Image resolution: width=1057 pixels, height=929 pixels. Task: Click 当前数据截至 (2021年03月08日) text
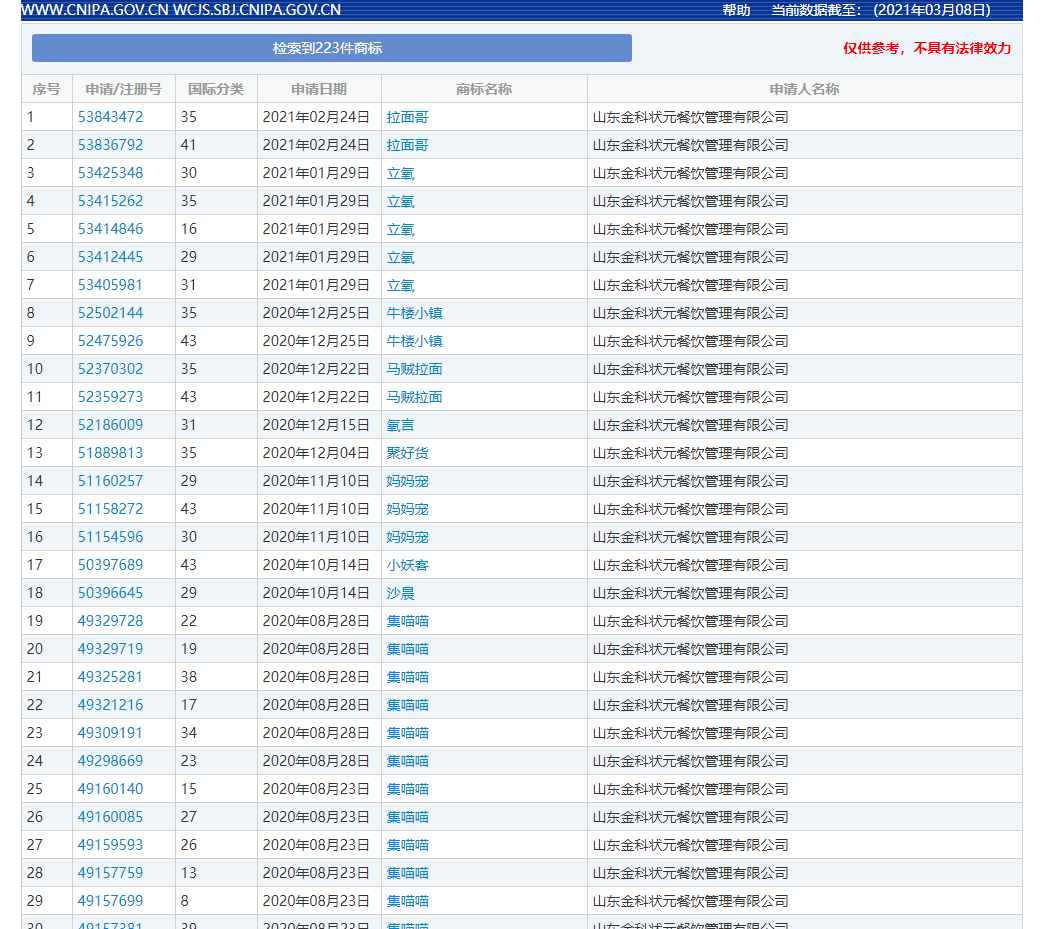(x=881, y=10)
